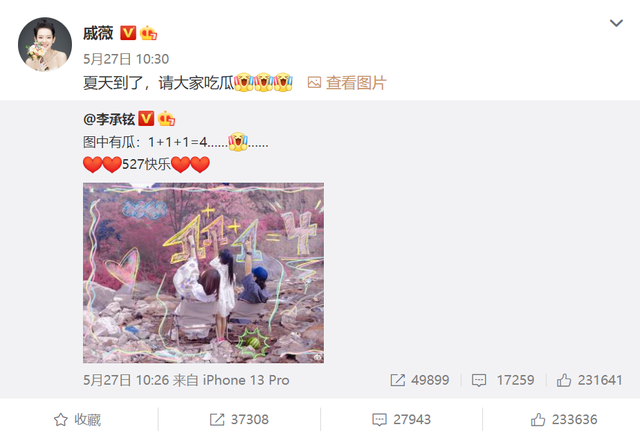The image size is (640, 438).
Task: Open comments with 27943 count
Action: click(401, 420)
